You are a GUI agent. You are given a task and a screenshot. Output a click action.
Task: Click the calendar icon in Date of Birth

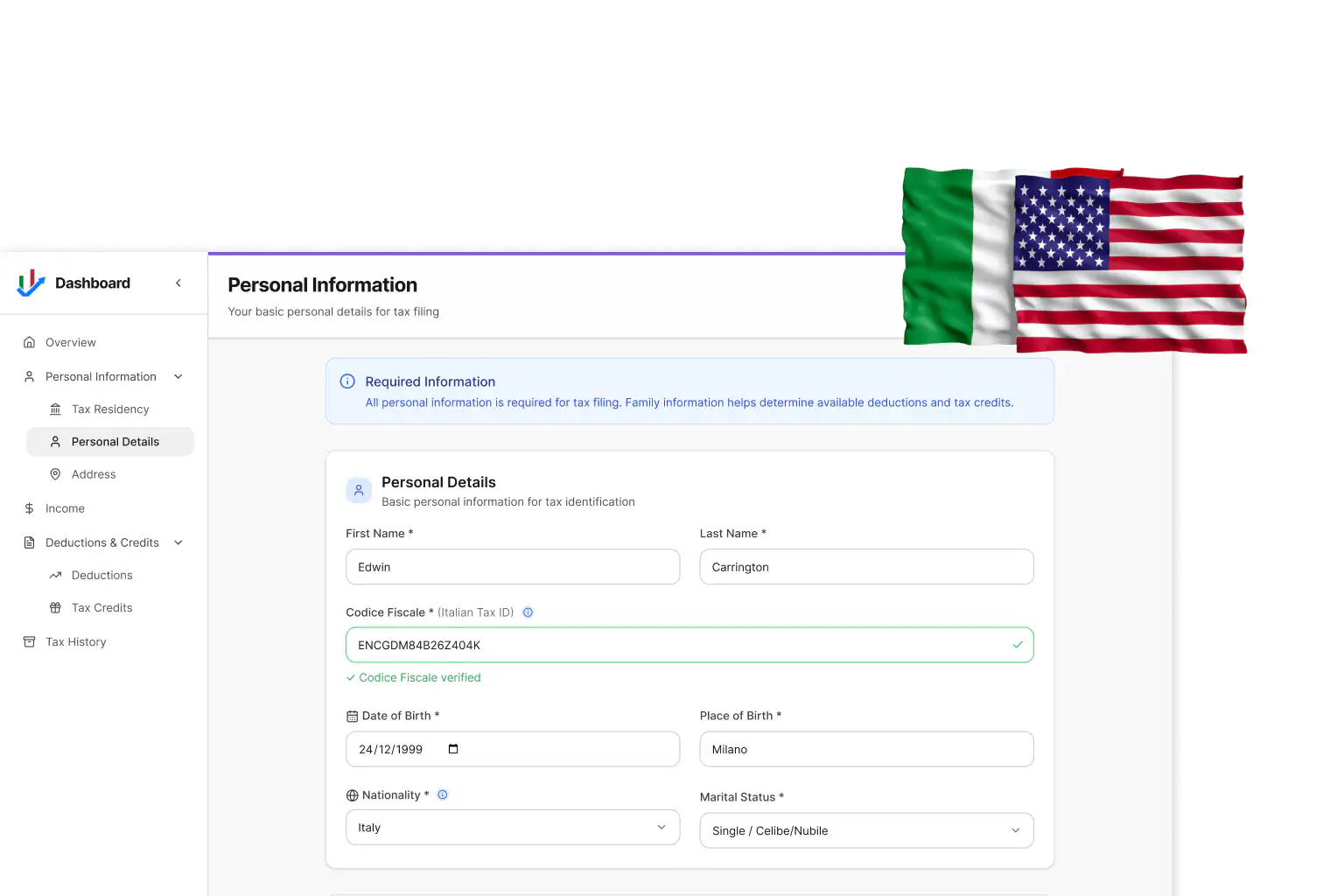452,749
